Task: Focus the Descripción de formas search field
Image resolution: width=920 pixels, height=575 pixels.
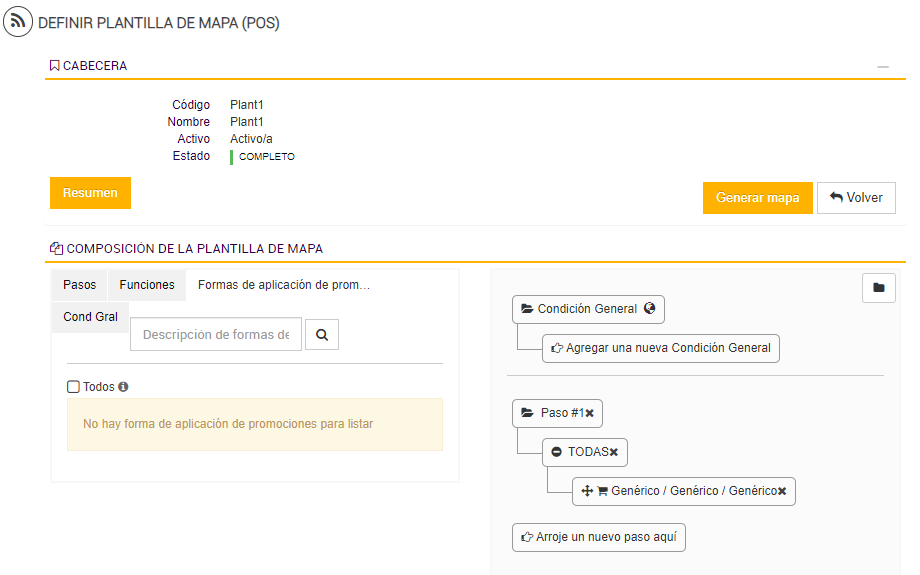Action: click(216, 335)
